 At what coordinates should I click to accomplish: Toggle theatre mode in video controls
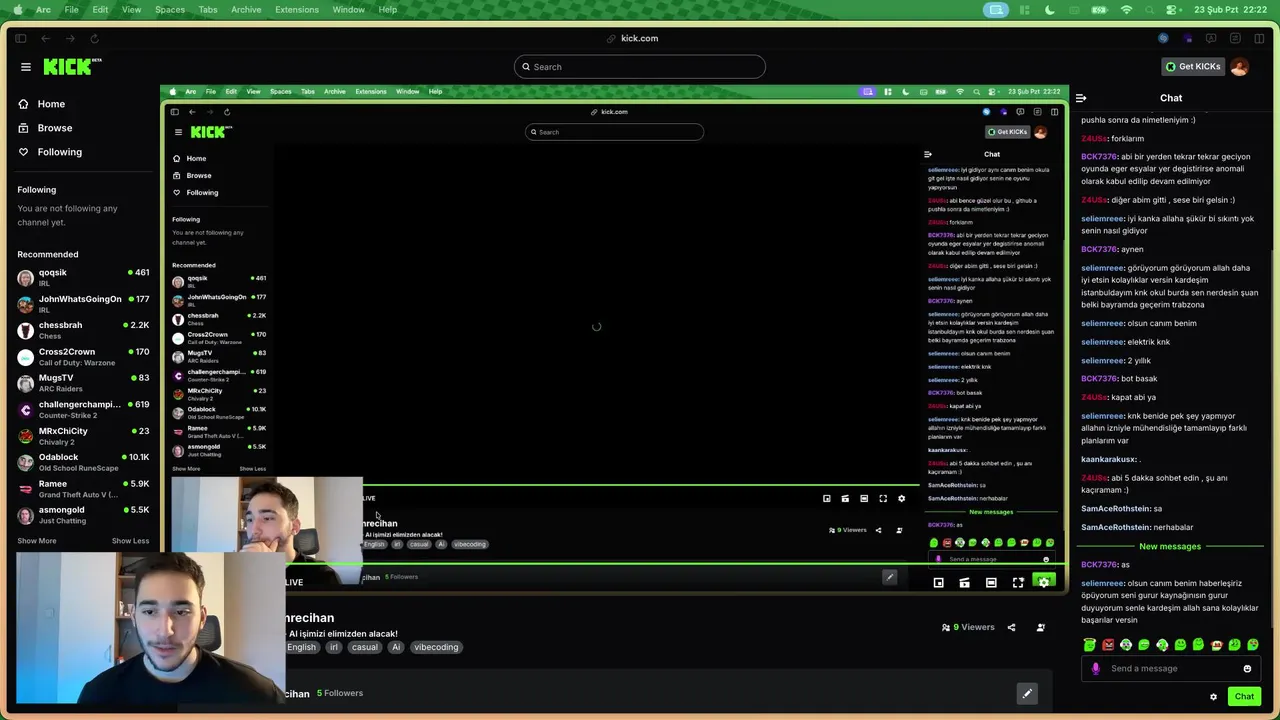click(991, 583)
